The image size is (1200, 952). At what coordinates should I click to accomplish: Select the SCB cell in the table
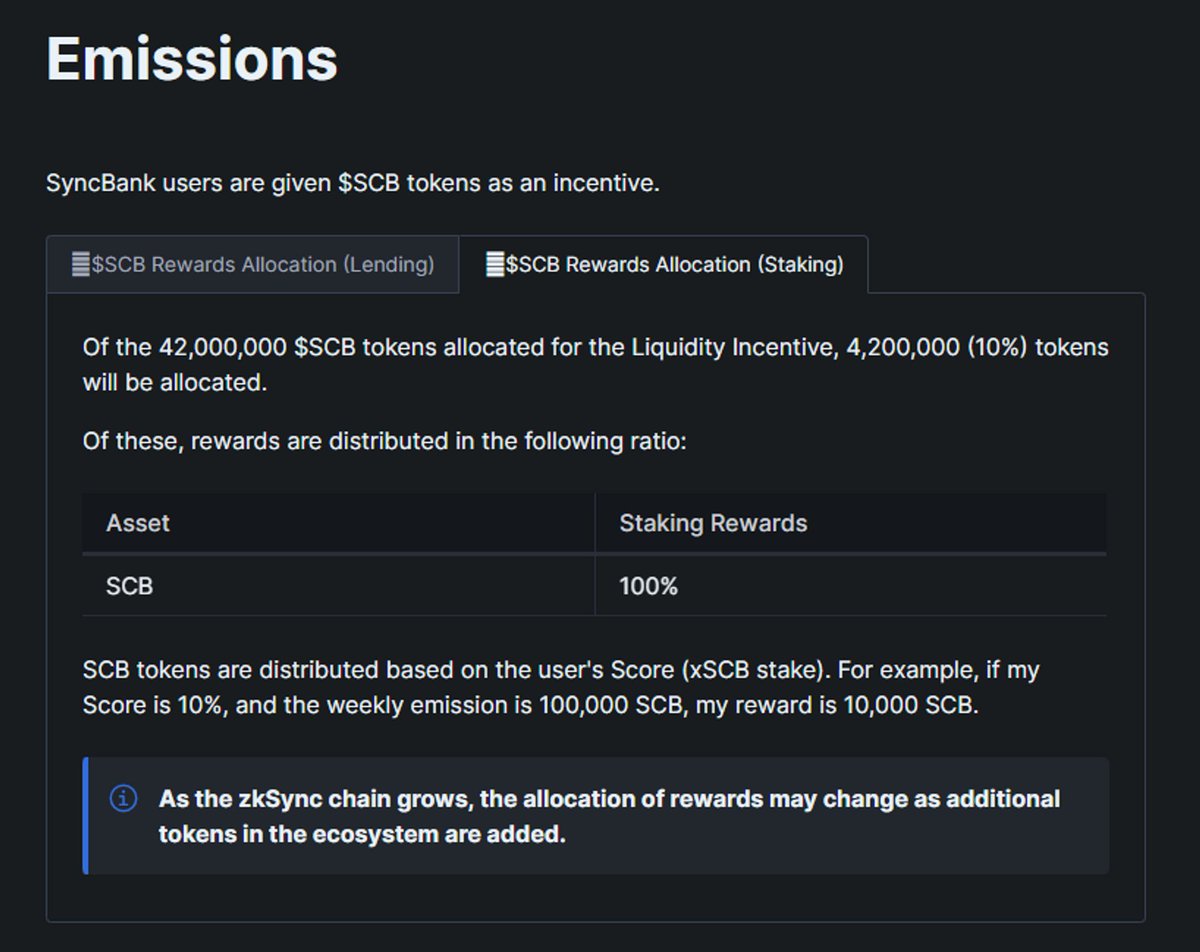click(x=338, y=586)
